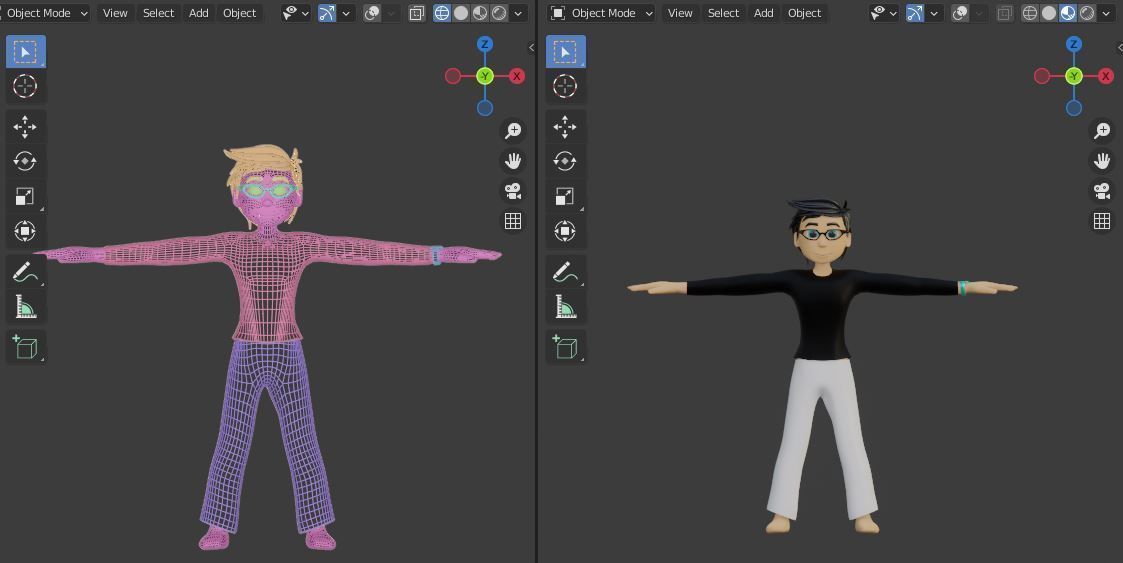
Task: Activate the Transform tool in left viewport
Action: click(26, 231)
